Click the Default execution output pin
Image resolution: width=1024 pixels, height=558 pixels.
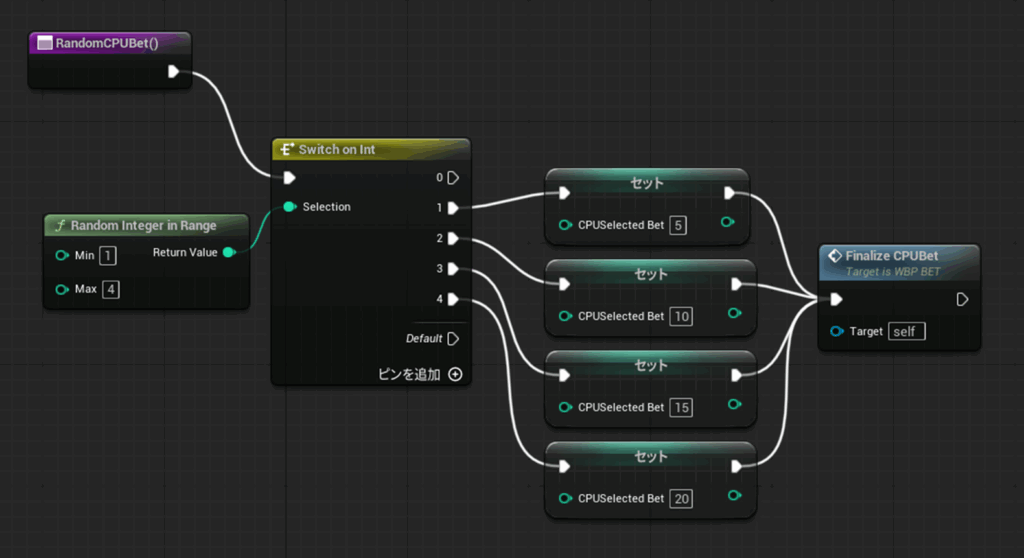(453, 338)
